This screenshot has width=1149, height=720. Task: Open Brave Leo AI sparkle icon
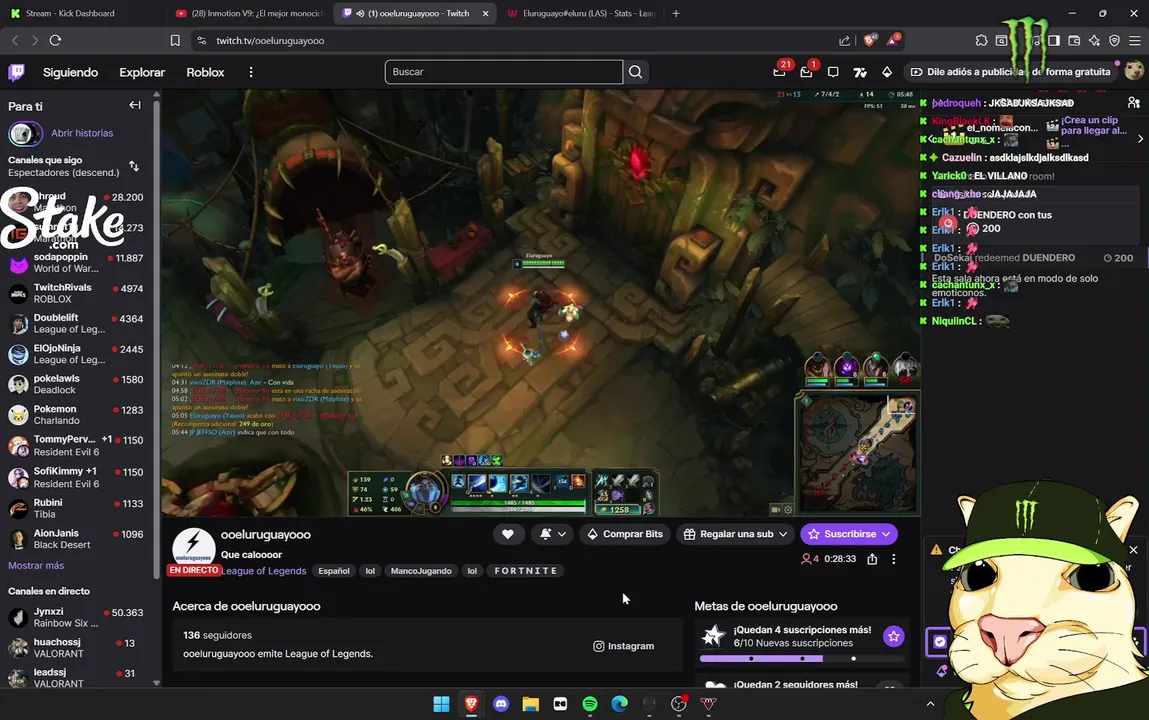(1094, 40)
